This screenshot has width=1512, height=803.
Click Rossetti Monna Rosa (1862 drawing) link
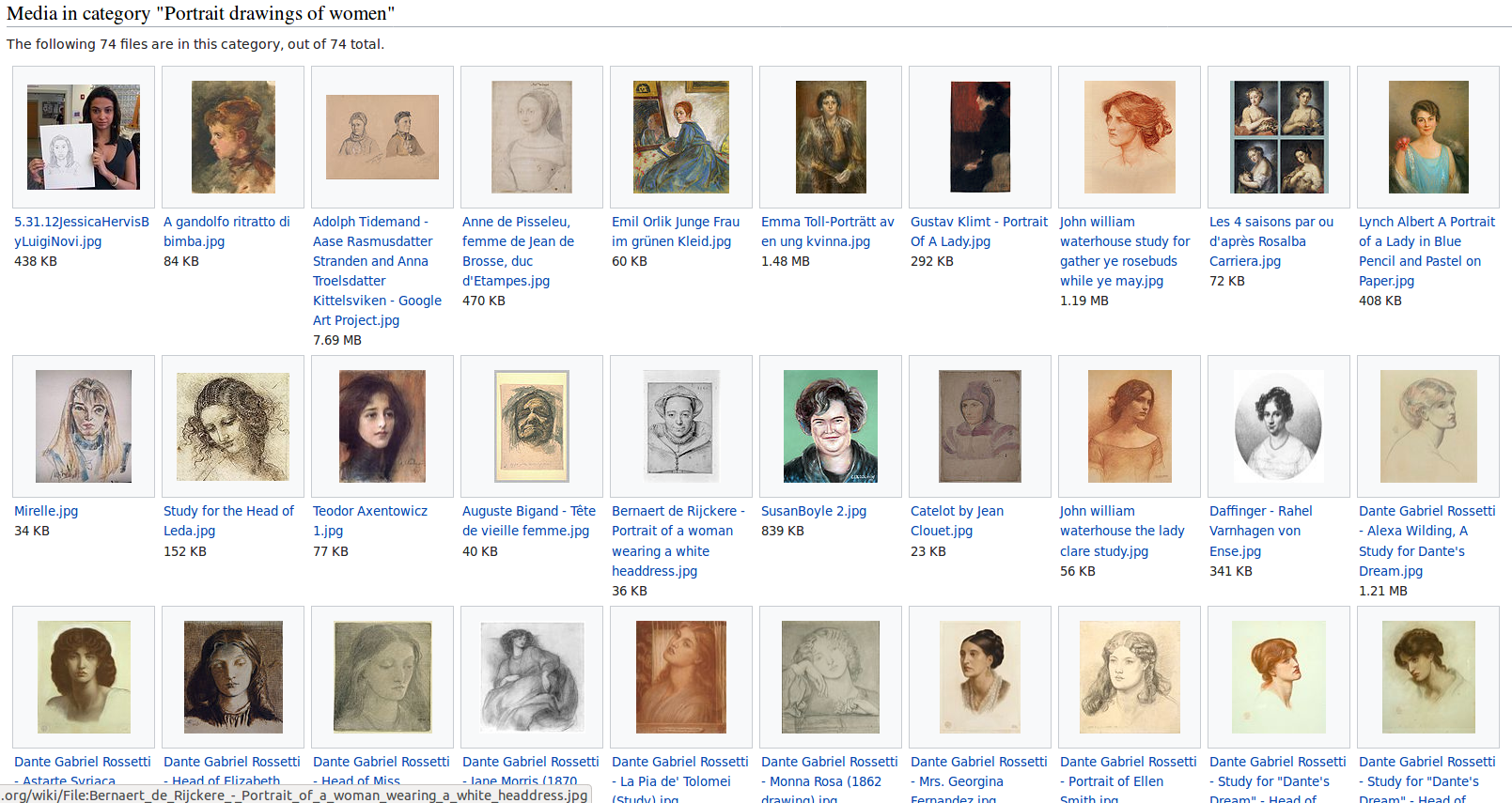(830, 779)
